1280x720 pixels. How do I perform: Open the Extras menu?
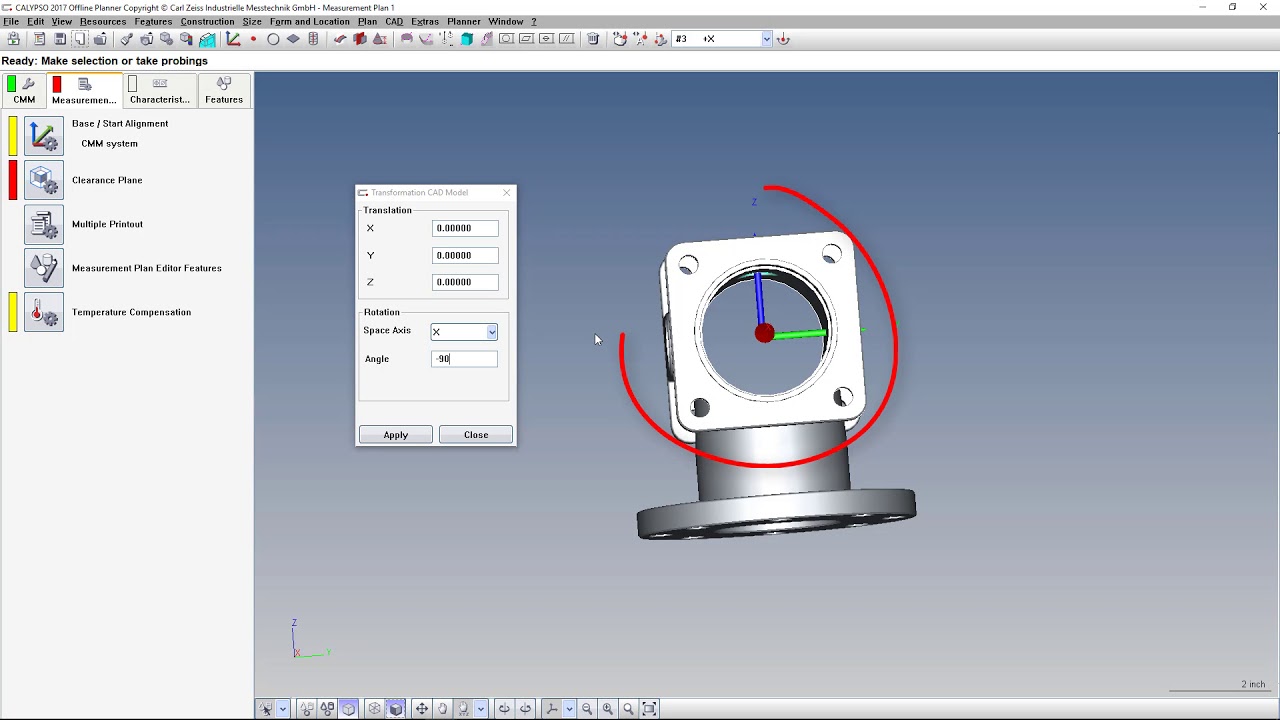(425, 21)
